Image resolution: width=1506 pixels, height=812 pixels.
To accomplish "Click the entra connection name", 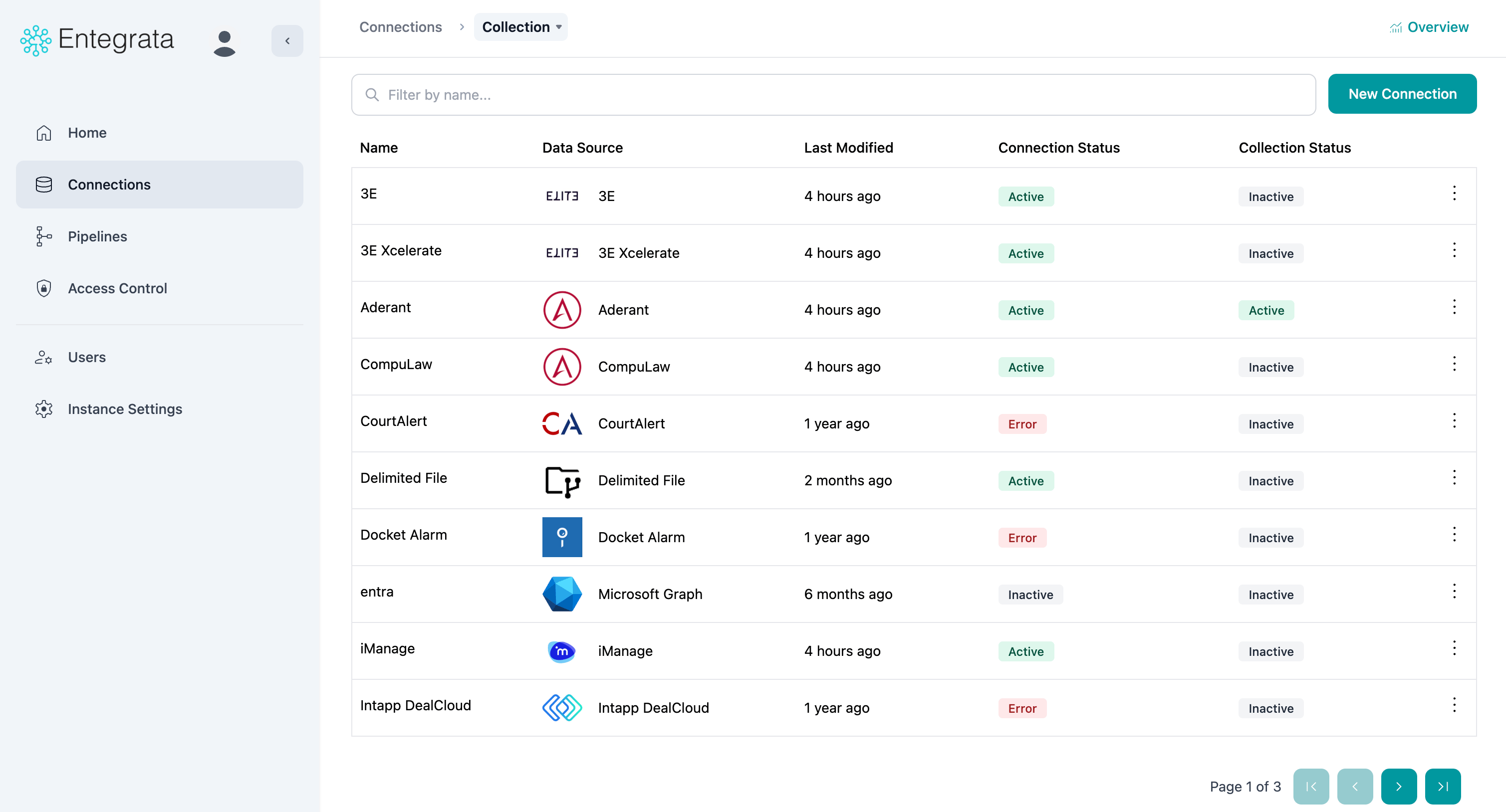I will pos(376,592).
